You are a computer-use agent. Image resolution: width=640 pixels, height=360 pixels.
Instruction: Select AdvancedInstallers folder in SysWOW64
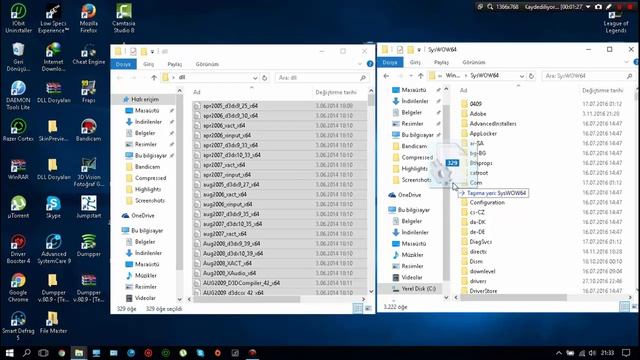pyautogui.click(x=493, y=123)
